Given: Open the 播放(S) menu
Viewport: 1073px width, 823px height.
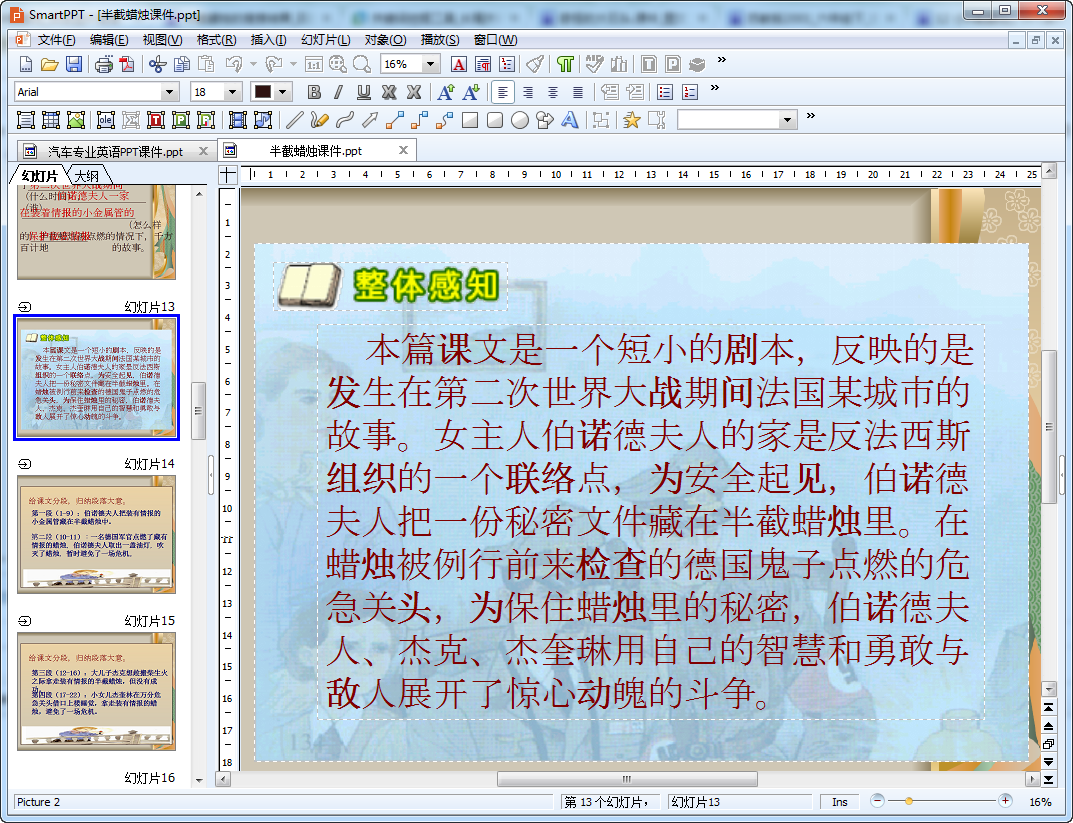Looking at the screenshot, I should tap(440, 40).
